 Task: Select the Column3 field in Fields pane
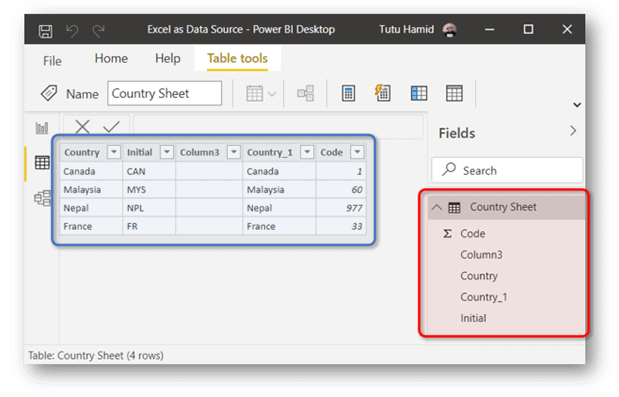481,255
